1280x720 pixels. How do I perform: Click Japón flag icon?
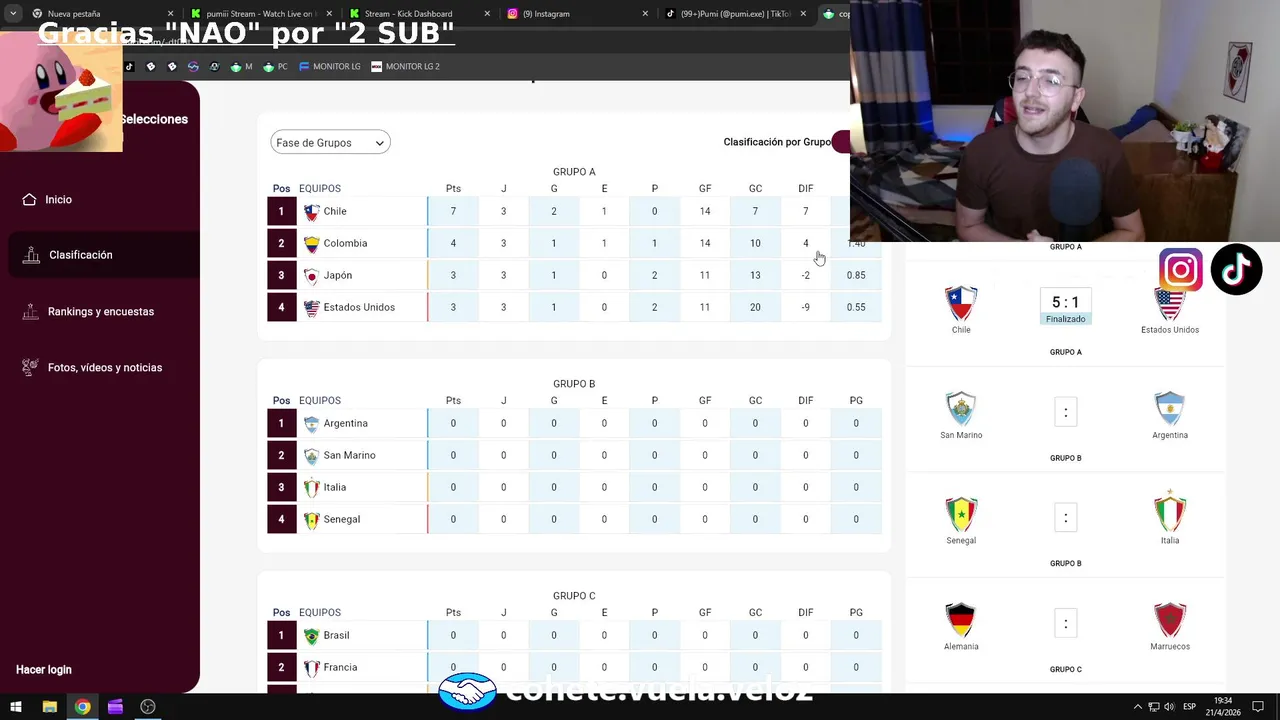pos(311,275)
